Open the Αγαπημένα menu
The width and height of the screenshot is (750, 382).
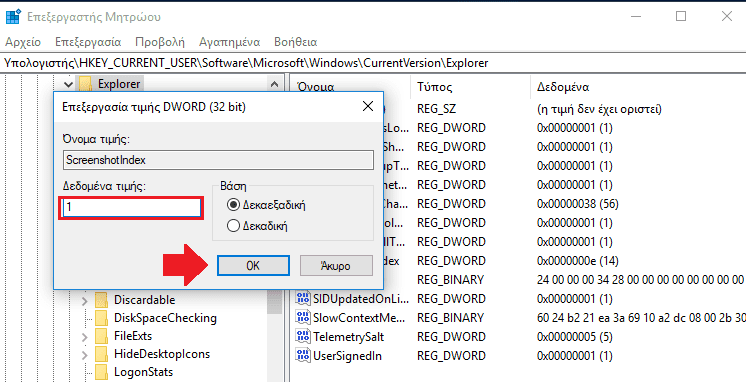coord(230,42)
